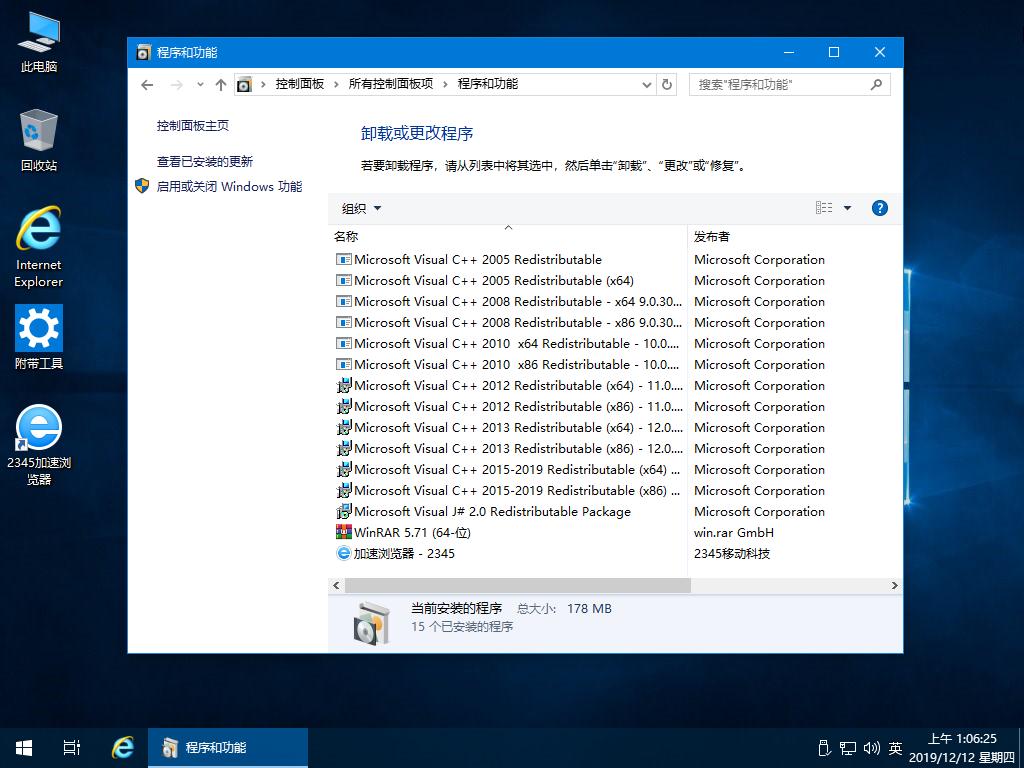Screen dimensions: 1024x768
Task: Open 启用或关闭 Windows 功能 link
Action: pyautogui.click(x=229, y=186)
